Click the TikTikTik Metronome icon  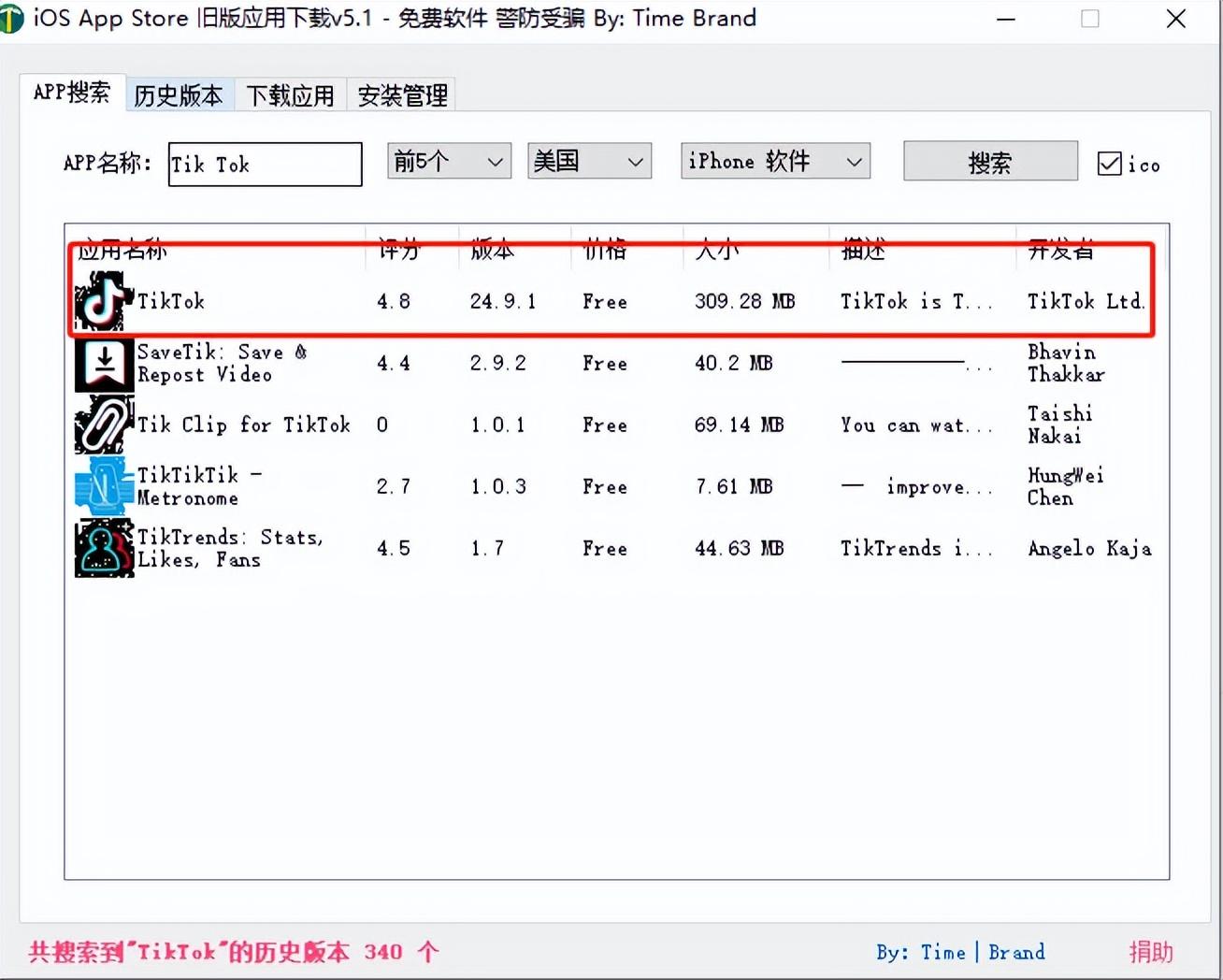pyautogui.click(x=104, y=486)
